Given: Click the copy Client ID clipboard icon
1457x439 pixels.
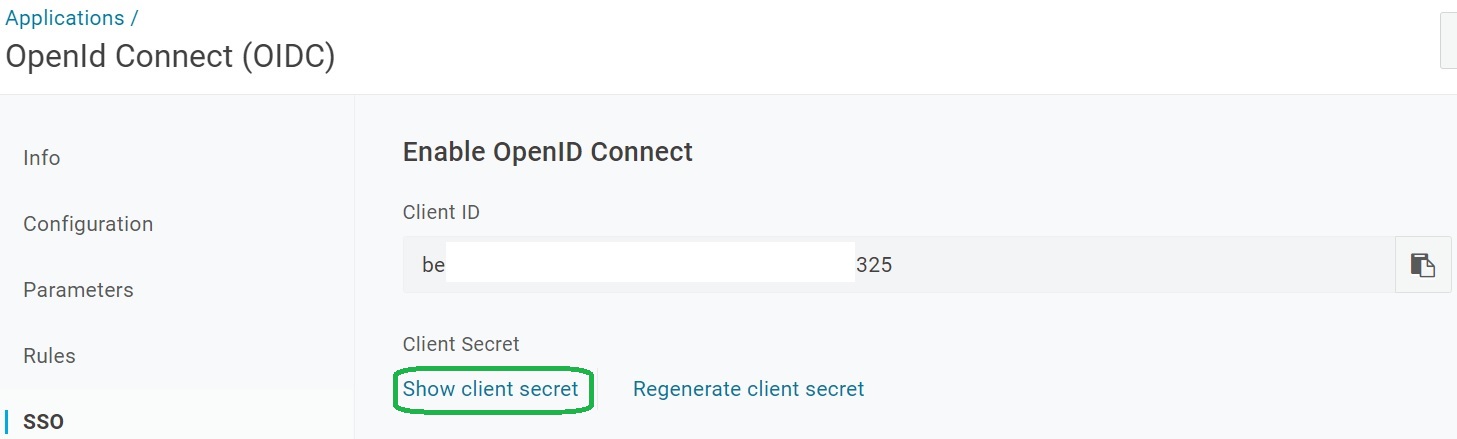Looking at the screenshot, I should point(1422,265).
